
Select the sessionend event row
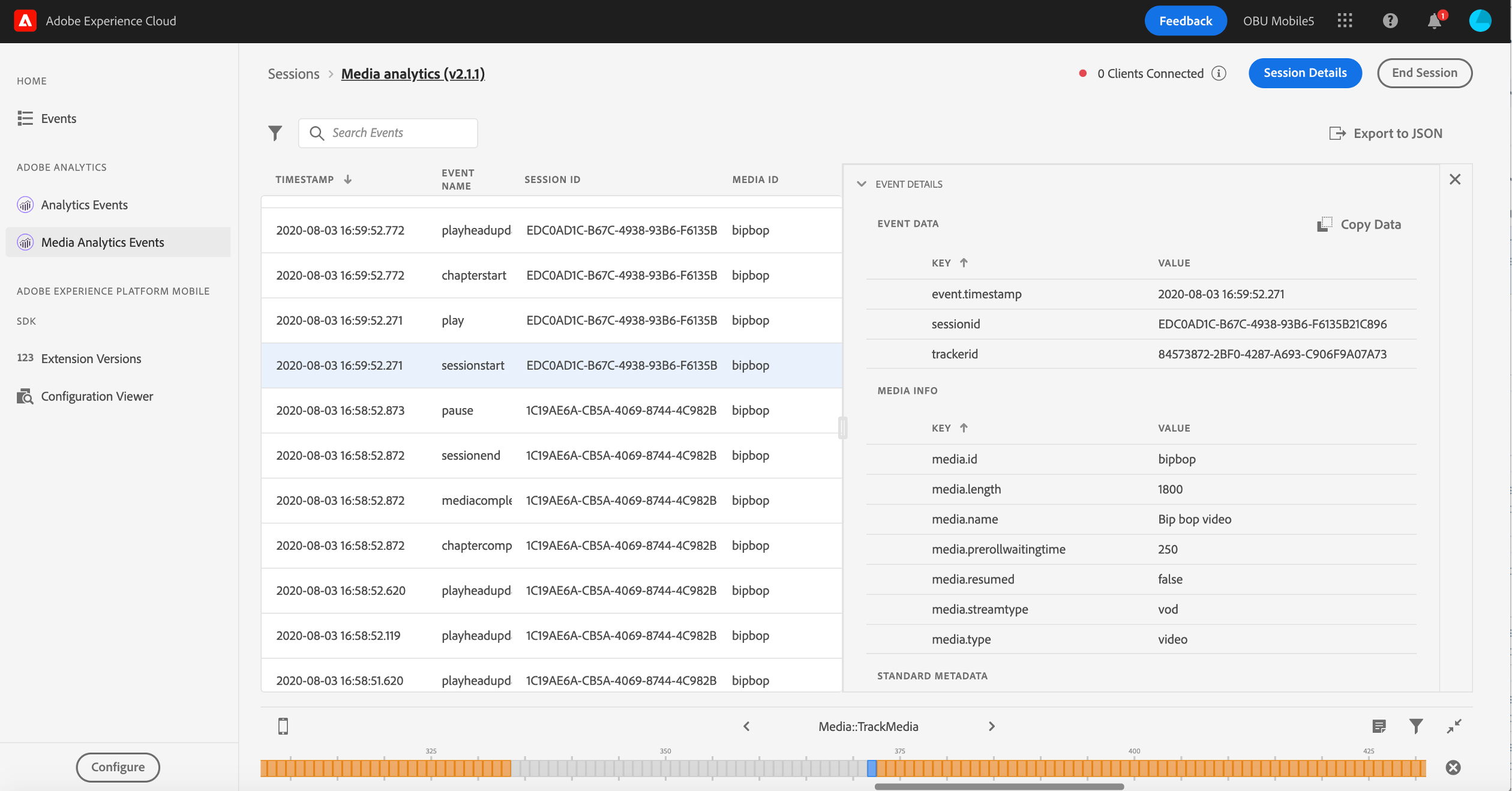pos(551,456)
